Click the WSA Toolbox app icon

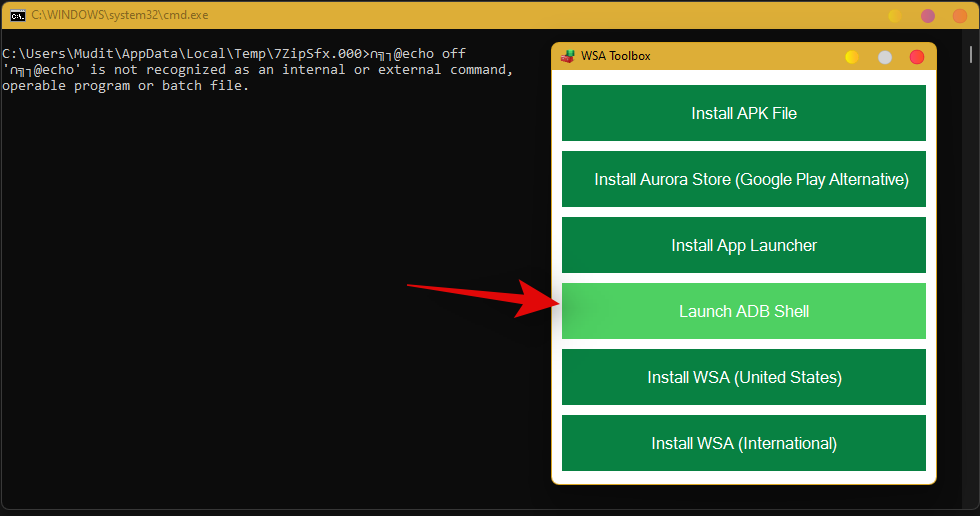[x=568, y=57]
